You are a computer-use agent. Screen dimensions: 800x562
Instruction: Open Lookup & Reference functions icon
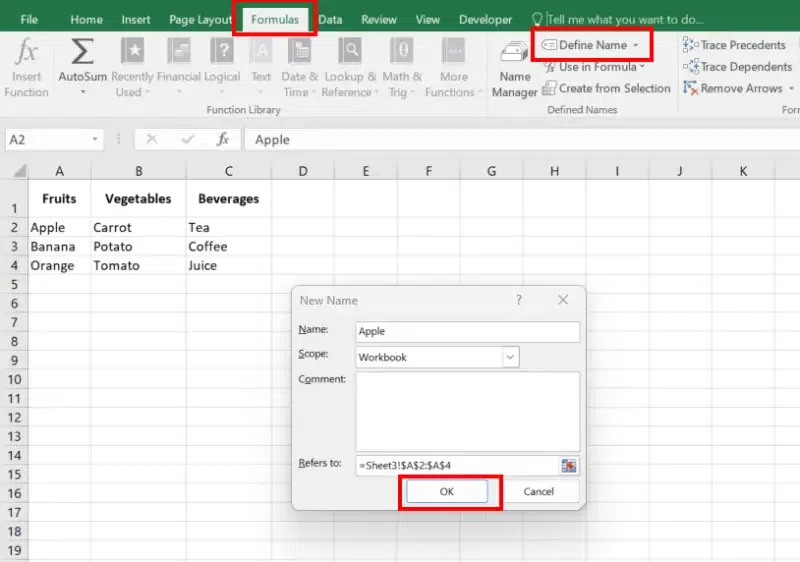[351, 52]
